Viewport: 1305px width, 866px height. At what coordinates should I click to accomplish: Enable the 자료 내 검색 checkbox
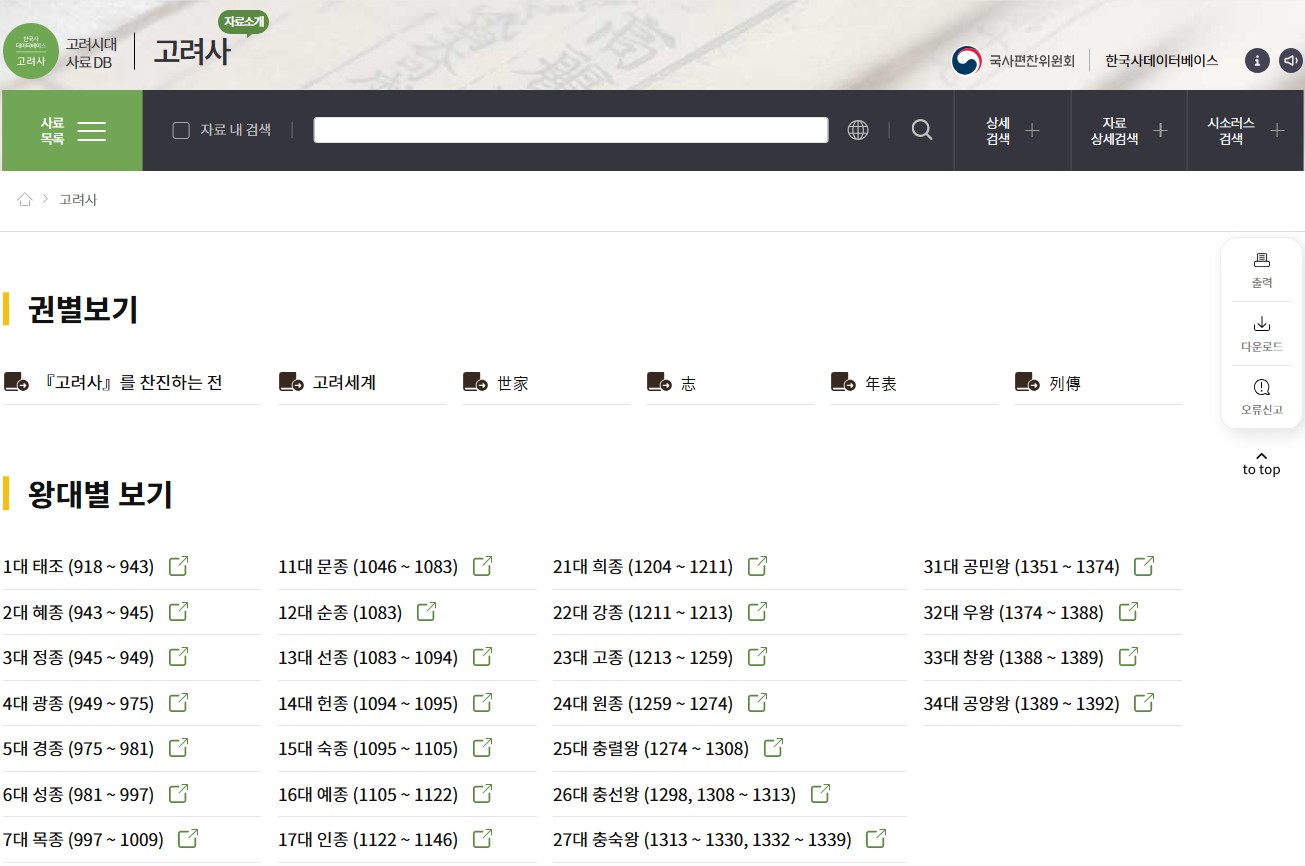coord(181,130)
